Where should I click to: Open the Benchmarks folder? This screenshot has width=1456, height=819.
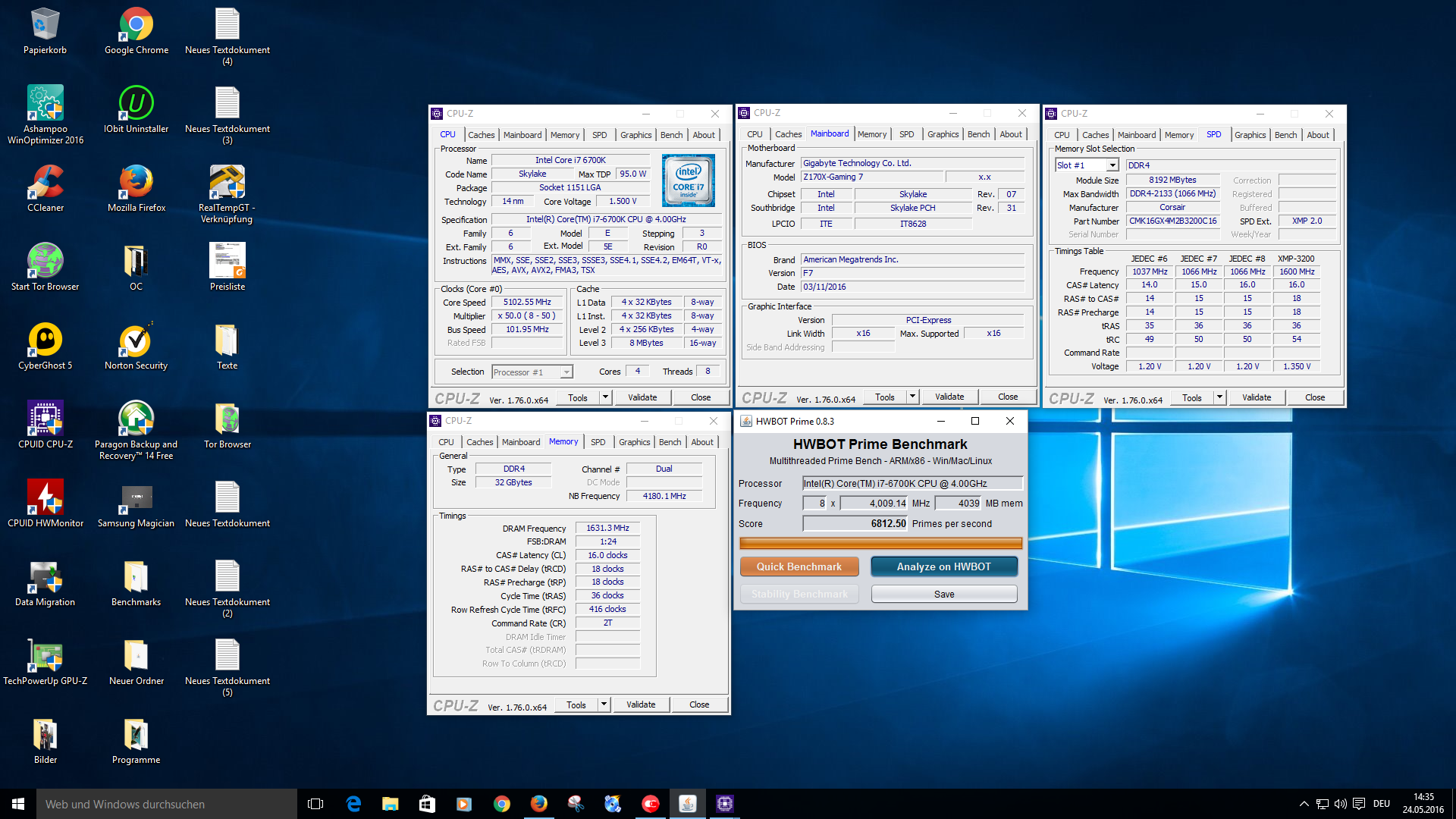pyautogui.click(x=136, y=584)
